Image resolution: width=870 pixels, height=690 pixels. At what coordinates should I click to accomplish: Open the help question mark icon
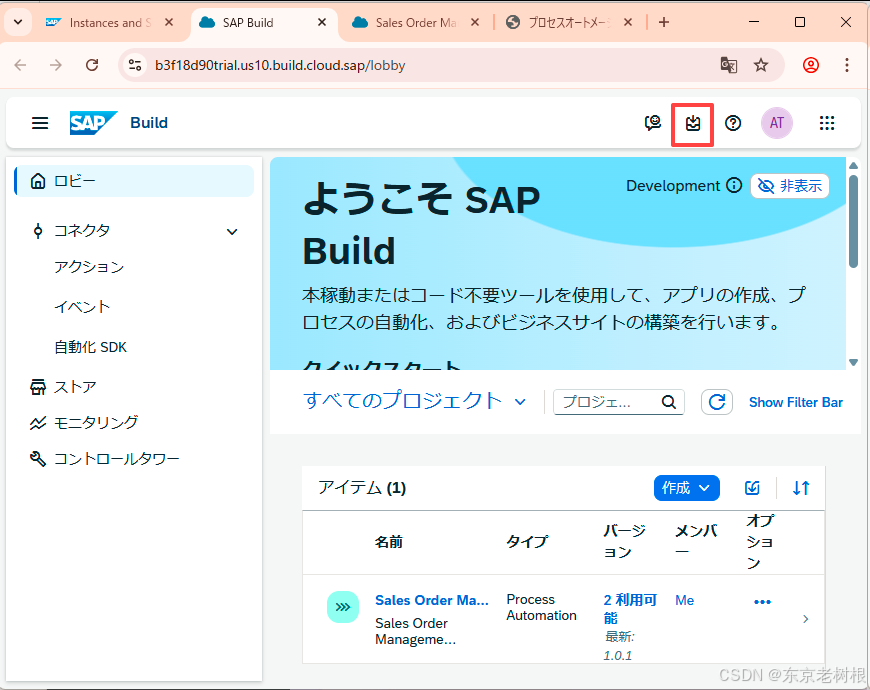(x=733, y=123)
